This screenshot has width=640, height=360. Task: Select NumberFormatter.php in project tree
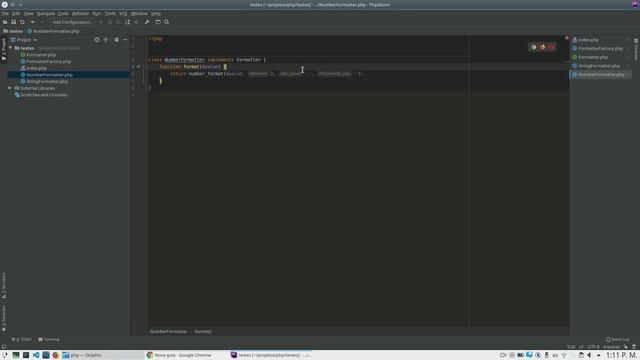pos(49,75)
